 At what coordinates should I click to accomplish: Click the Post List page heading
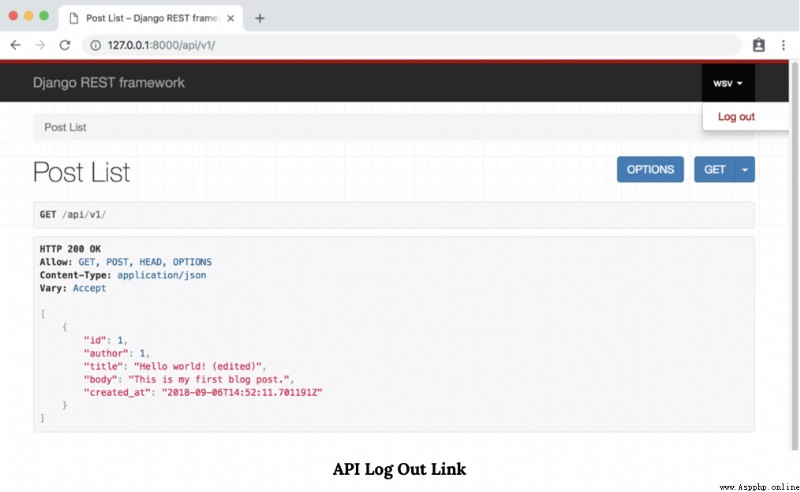tap(82, 172)
